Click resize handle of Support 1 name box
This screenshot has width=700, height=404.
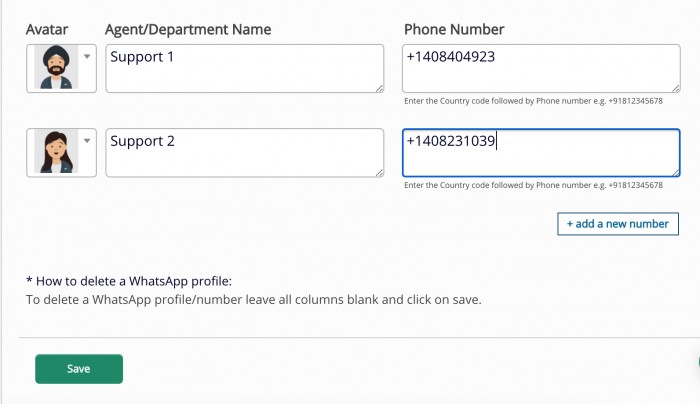379,88
